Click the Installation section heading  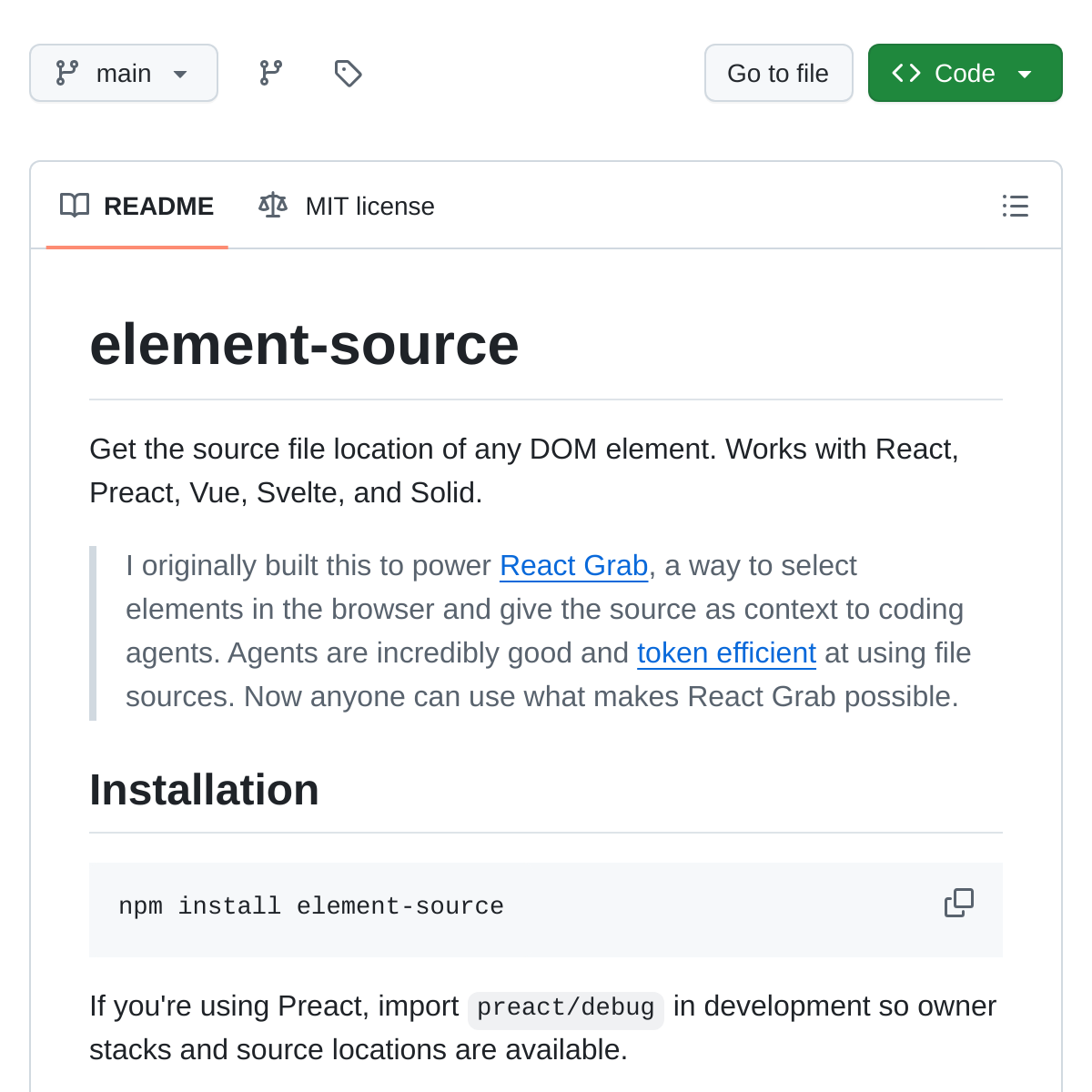point(204,790)
